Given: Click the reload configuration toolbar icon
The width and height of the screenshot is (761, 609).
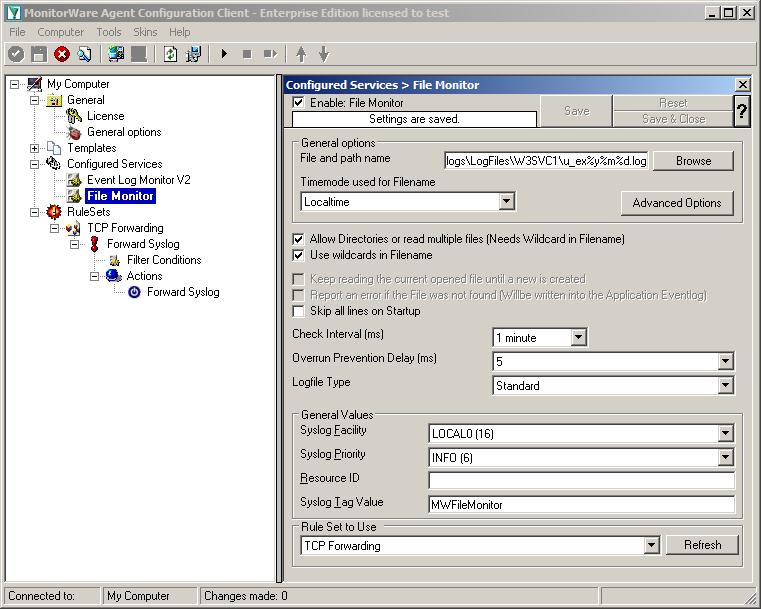Looking at the screenshot, I should click(x=170, y=54).
